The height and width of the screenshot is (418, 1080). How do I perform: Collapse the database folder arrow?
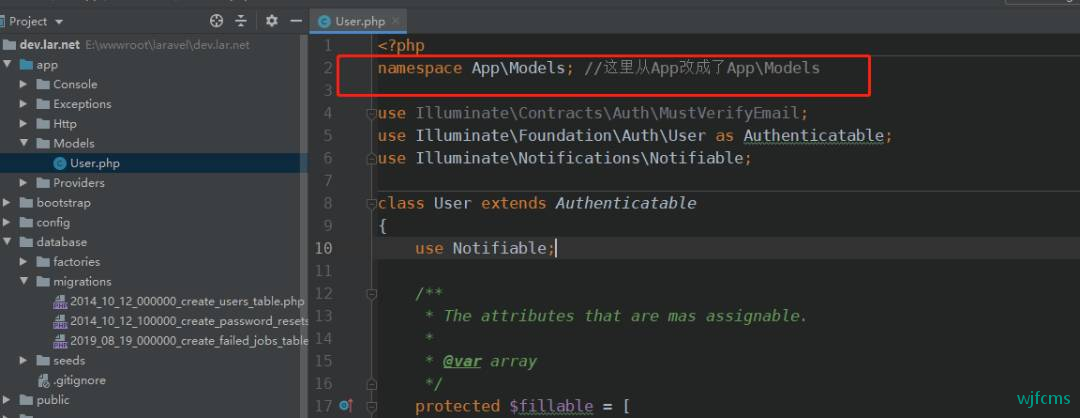7,242
